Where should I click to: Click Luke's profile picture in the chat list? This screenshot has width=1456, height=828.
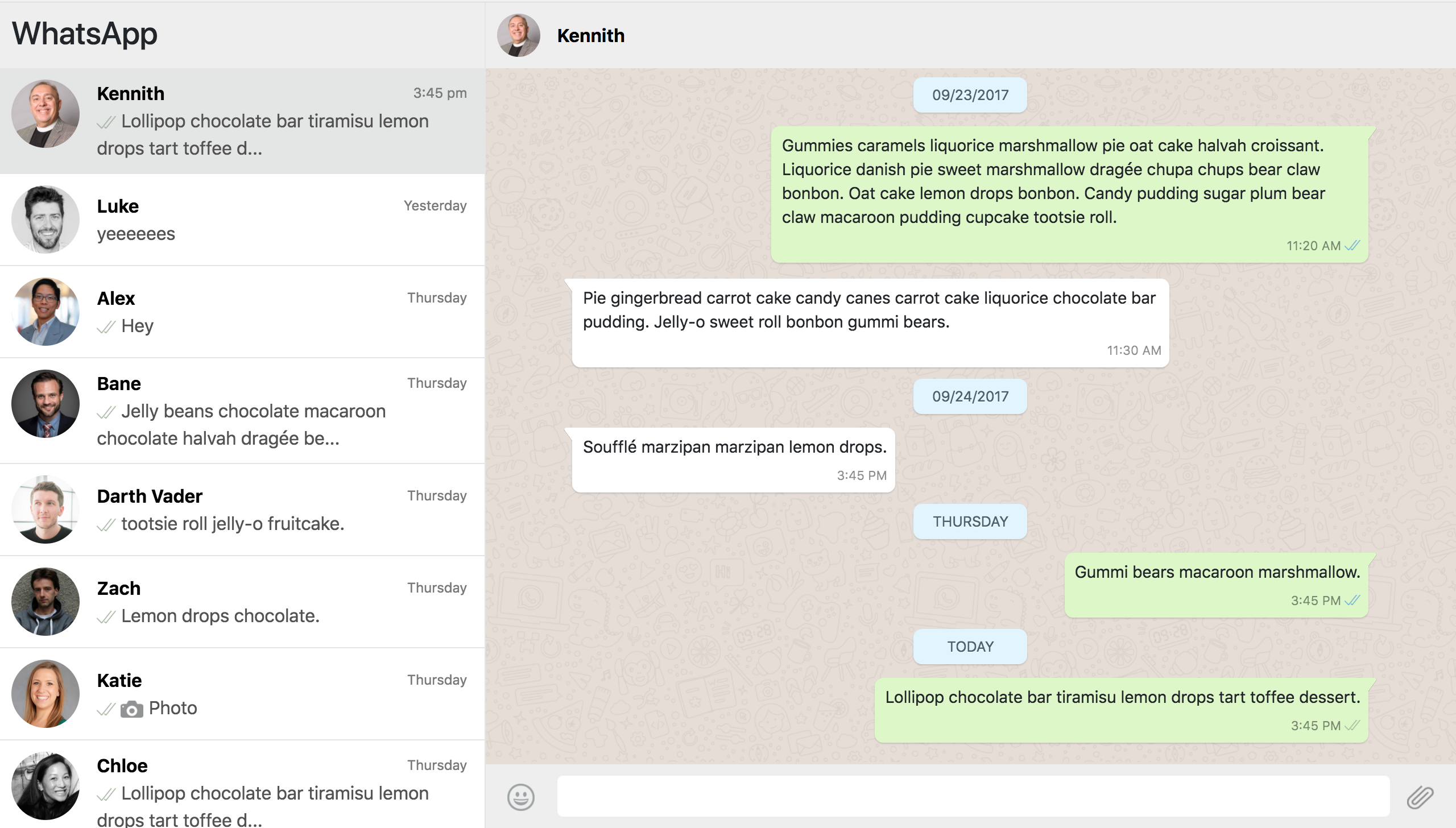tap(45, 220)
